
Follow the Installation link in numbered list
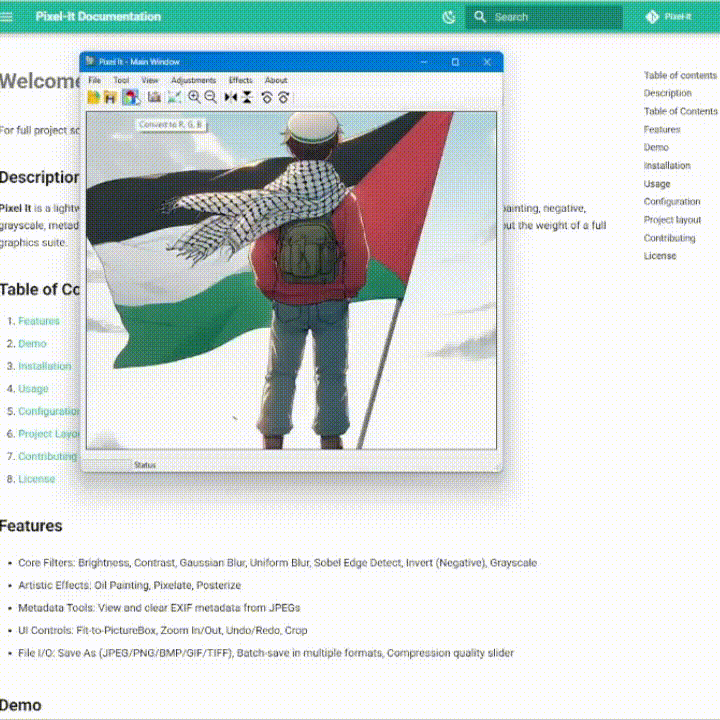[45, 366]
